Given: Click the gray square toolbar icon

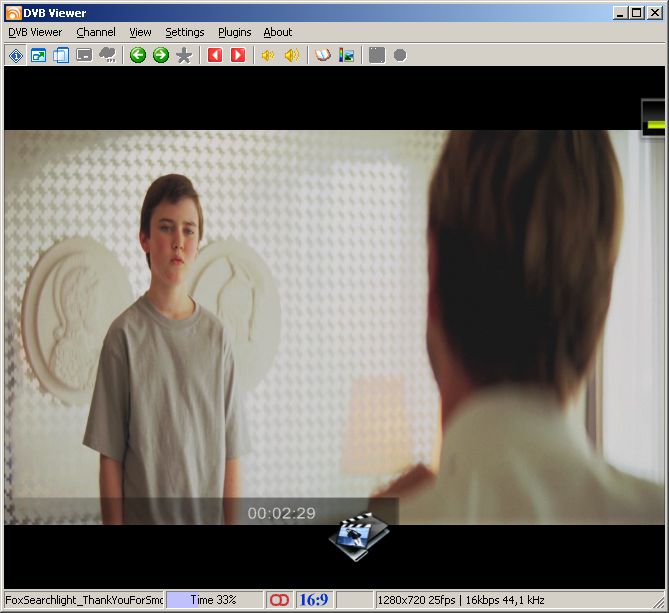Looking at the screenshot, I should click(x=377, y=55).
